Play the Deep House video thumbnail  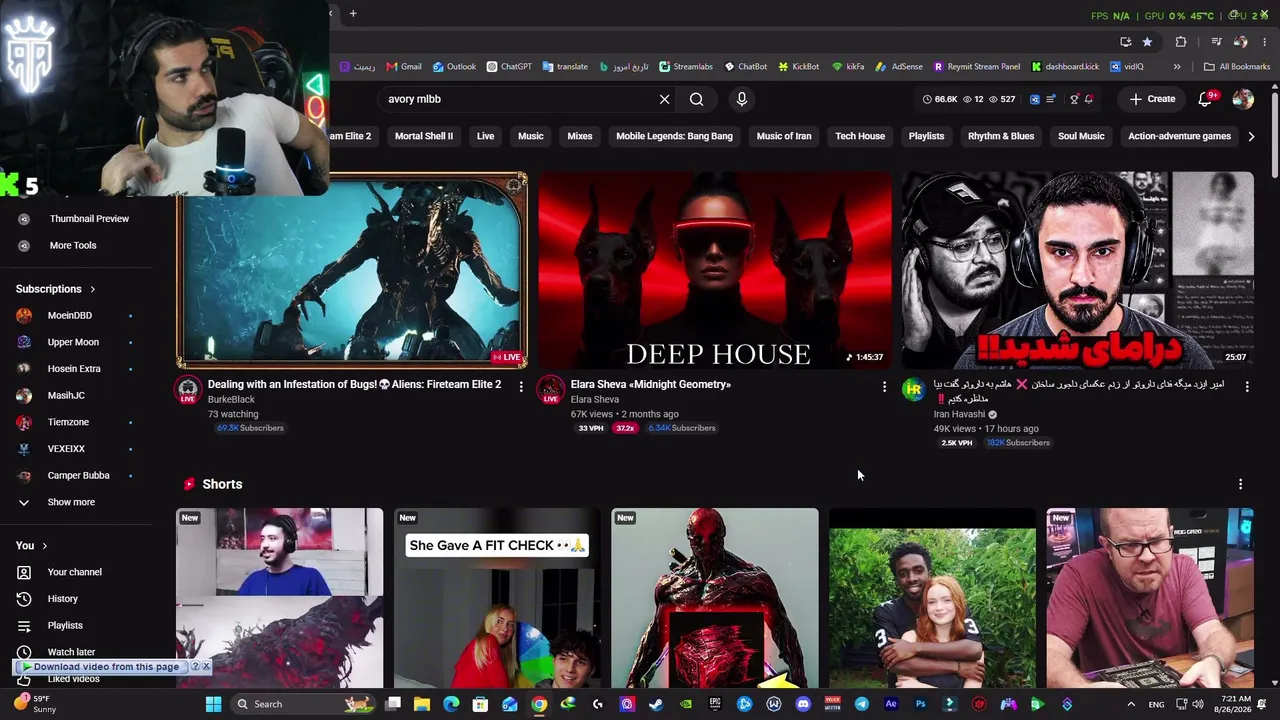click(715, 270)
